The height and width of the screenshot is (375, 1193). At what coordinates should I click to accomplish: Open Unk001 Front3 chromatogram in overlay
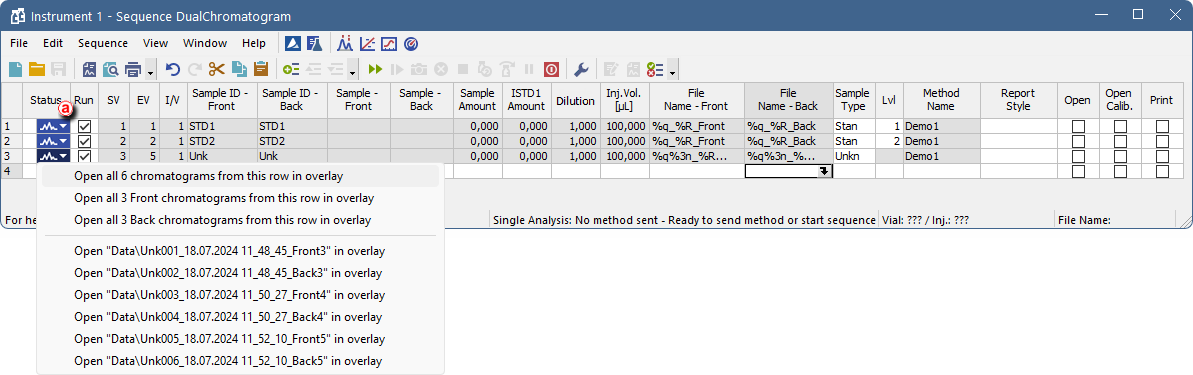(240, 251)
